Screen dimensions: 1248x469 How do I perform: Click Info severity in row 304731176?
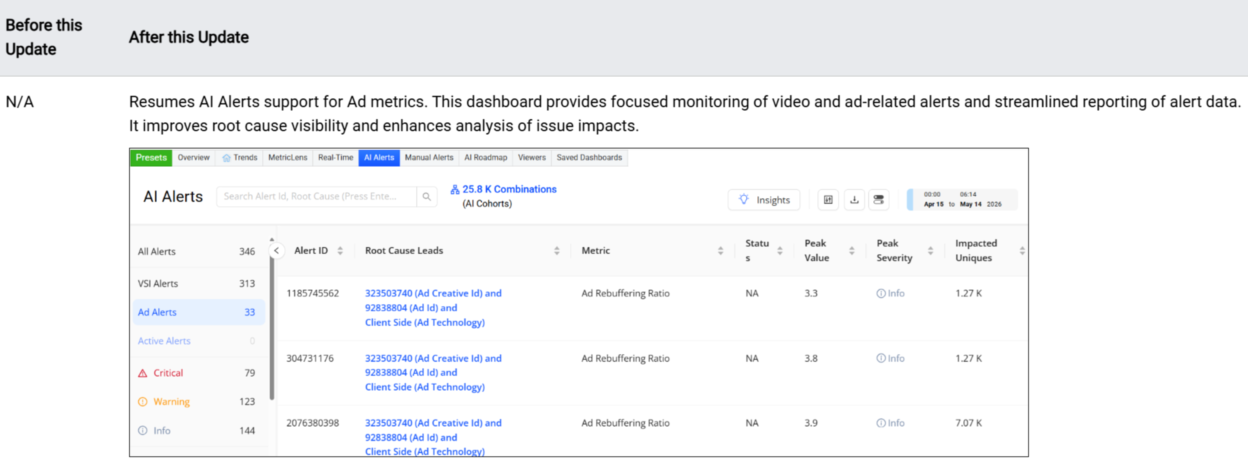890,358
